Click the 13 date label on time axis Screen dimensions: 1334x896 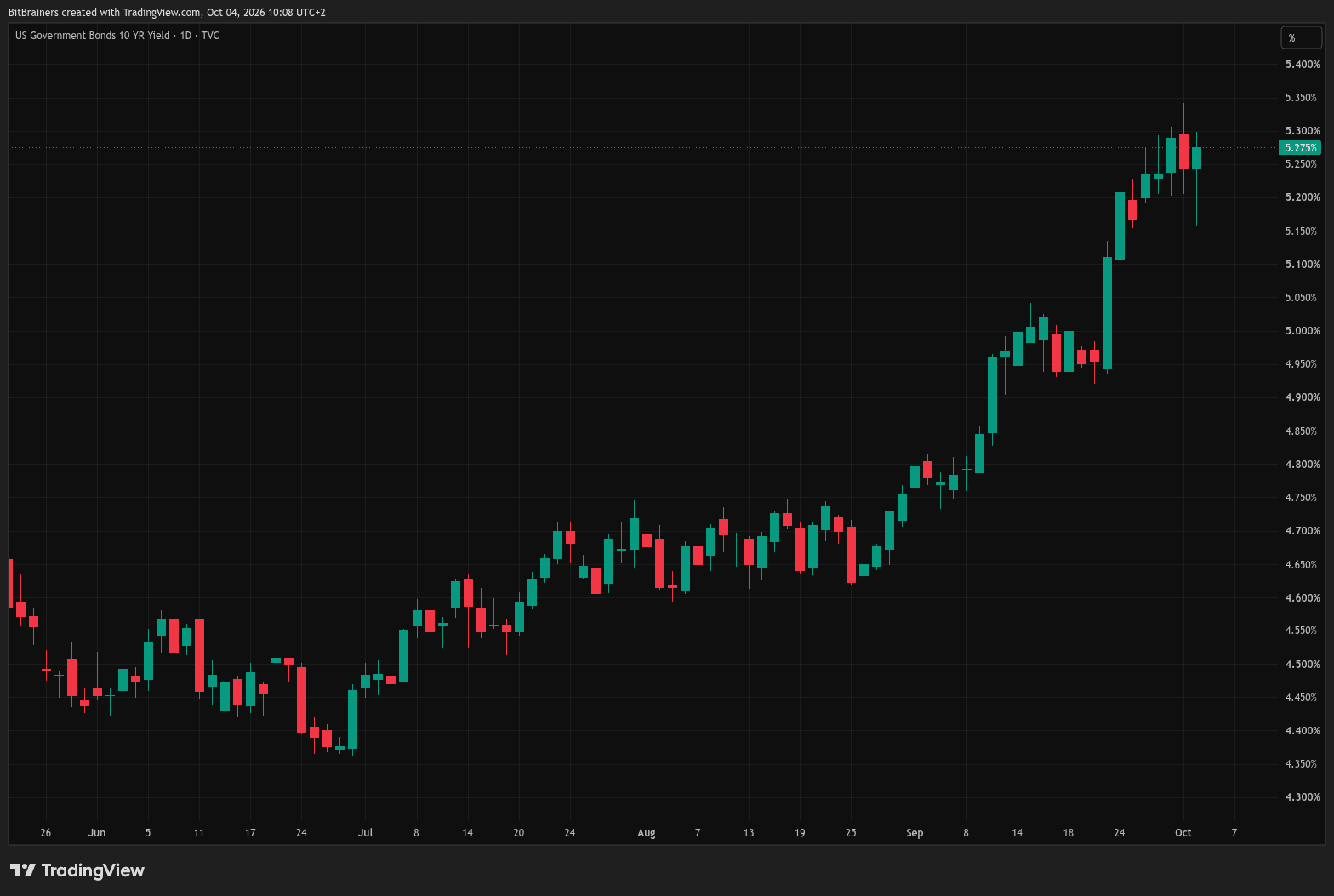[x=749, y=833]
